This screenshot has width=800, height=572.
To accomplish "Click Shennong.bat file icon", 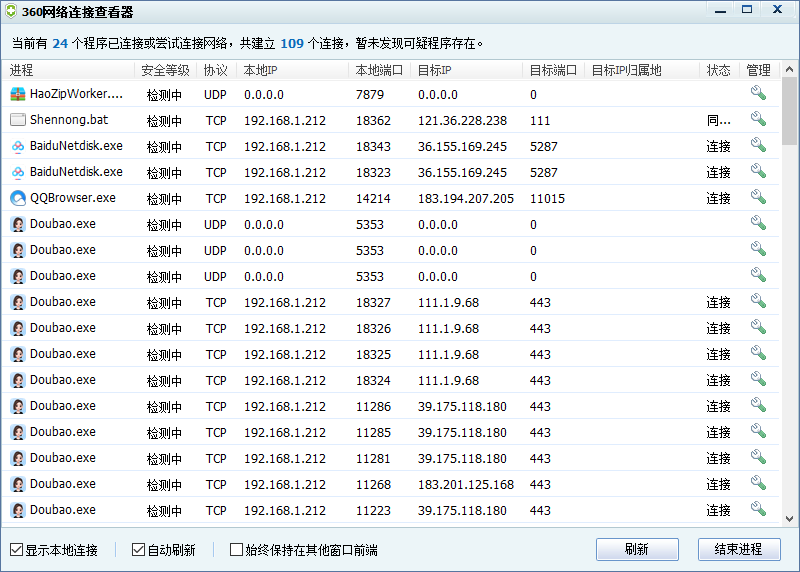I will click(x=18, y=120).
